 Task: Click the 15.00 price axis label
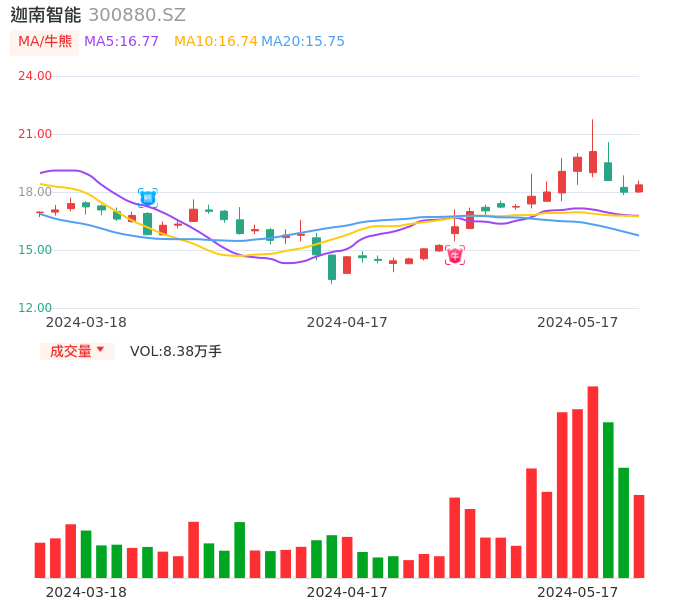click(35, 250)
